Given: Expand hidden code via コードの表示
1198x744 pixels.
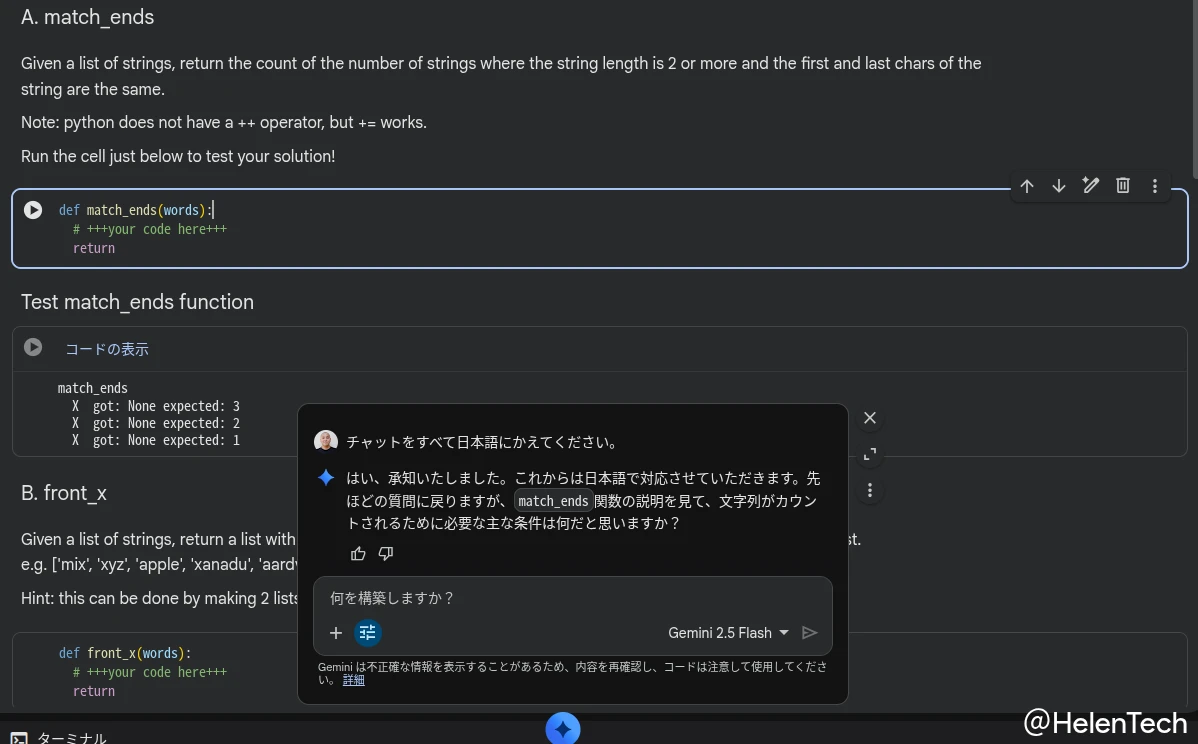Looking at the screenshot, I should click(106, 348).
